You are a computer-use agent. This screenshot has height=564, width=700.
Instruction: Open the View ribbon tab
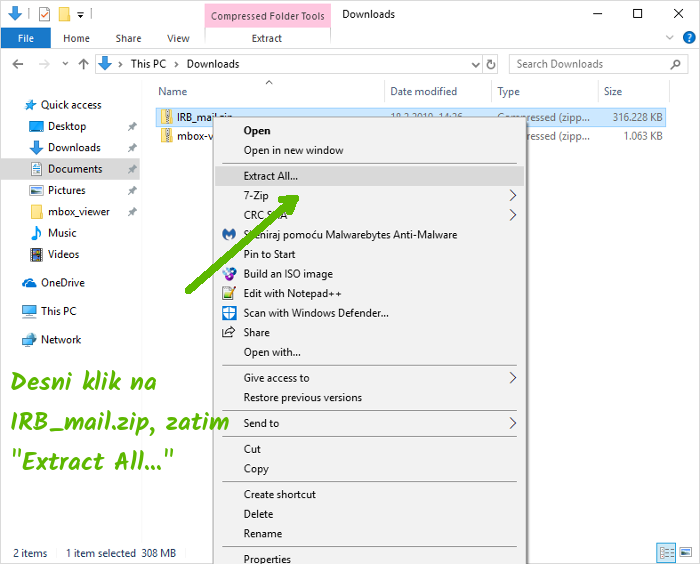pos(178,38)
